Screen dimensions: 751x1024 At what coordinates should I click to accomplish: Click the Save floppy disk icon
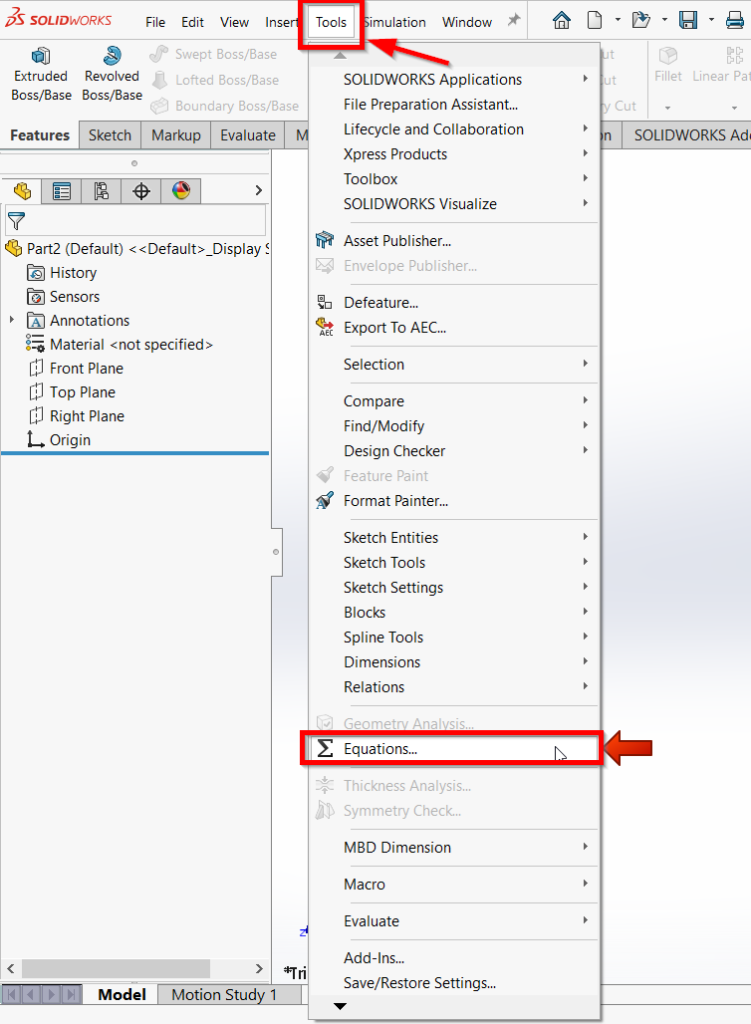[x=688, y=20]
